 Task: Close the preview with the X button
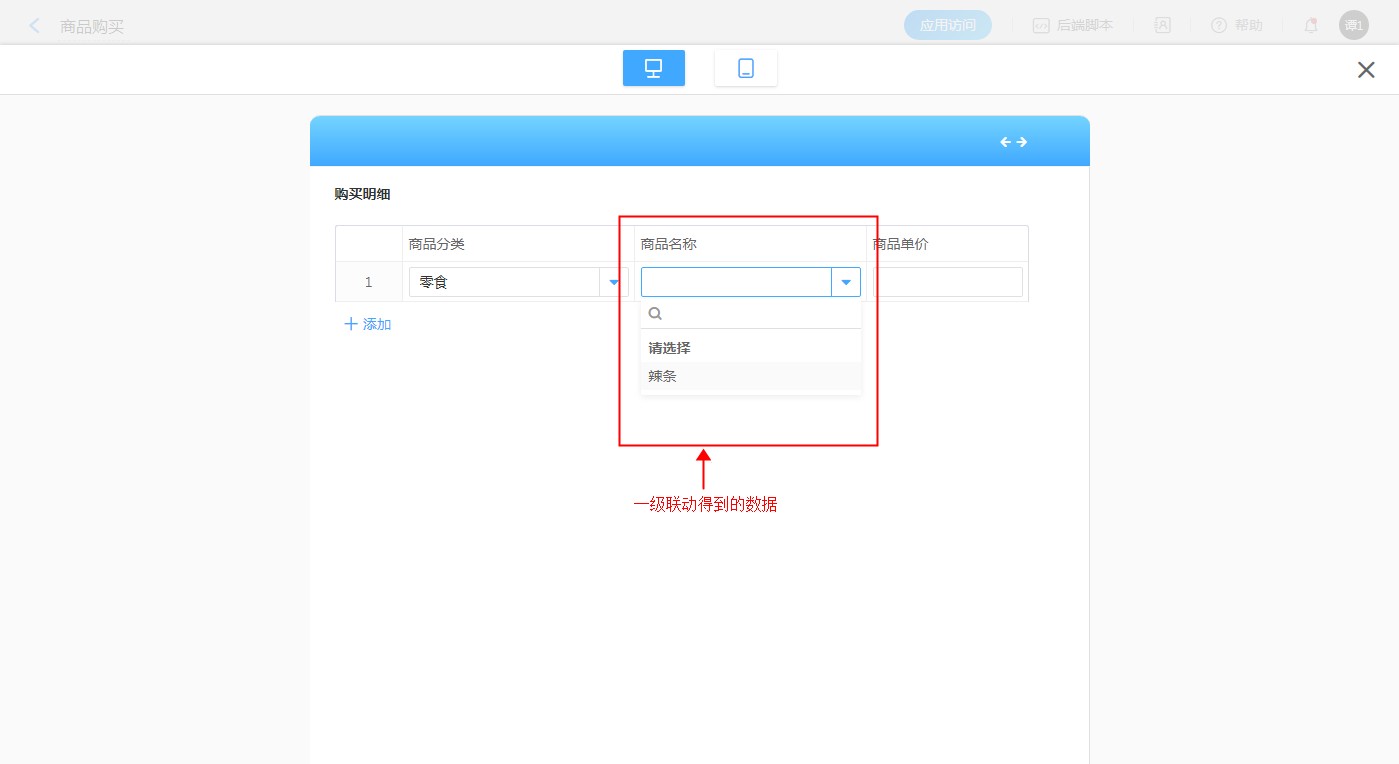coord(1365,70)
